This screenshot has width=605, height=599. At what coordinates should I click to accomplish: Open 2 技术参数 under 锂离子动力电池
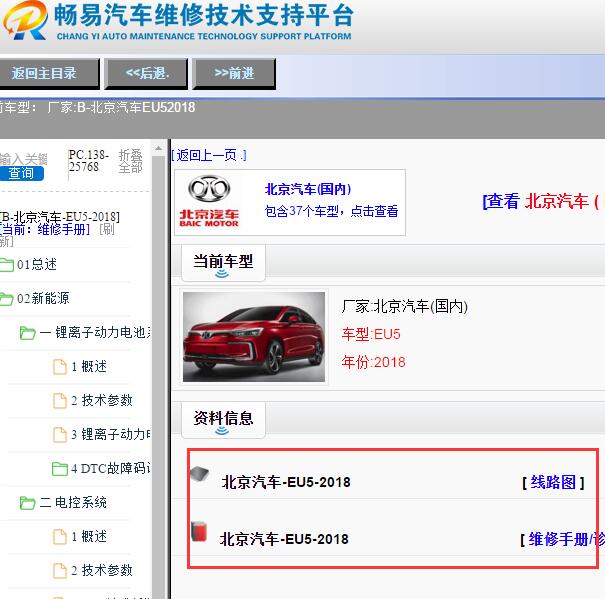101,400
